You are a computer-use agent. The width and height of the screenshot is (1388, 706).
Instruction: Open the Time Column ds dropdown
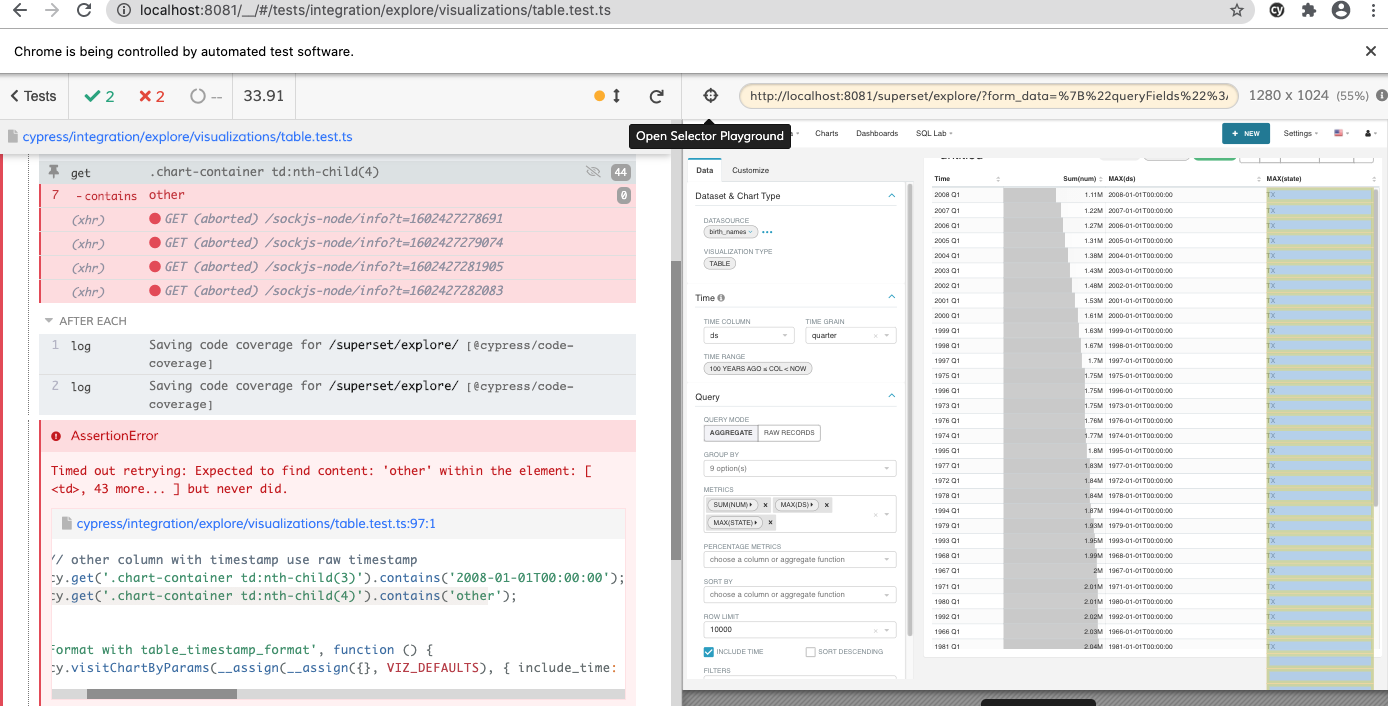tap(749, 335)
